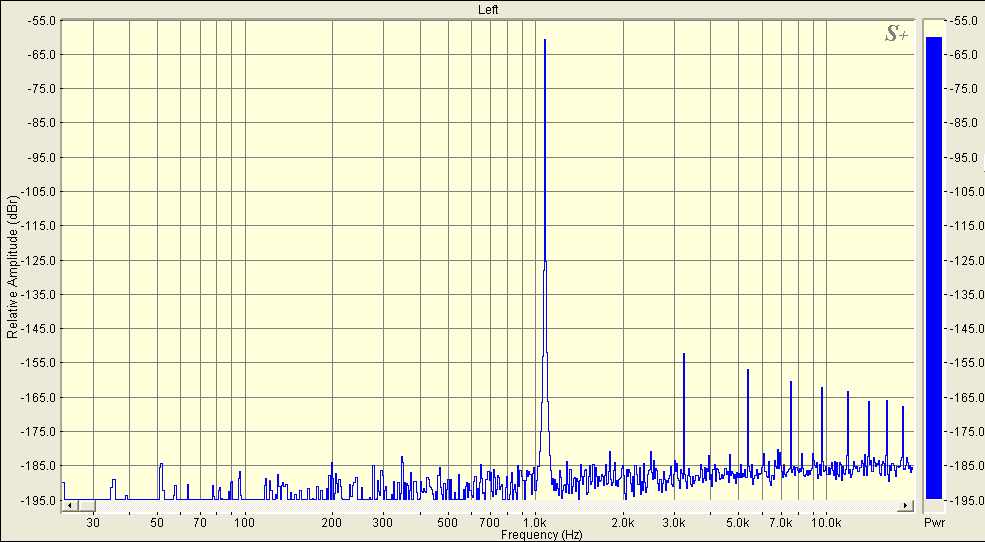Click the "-55.0" label on the left amplitude axis
Screen dimensions: 985x542
click(x=41, y=20)
